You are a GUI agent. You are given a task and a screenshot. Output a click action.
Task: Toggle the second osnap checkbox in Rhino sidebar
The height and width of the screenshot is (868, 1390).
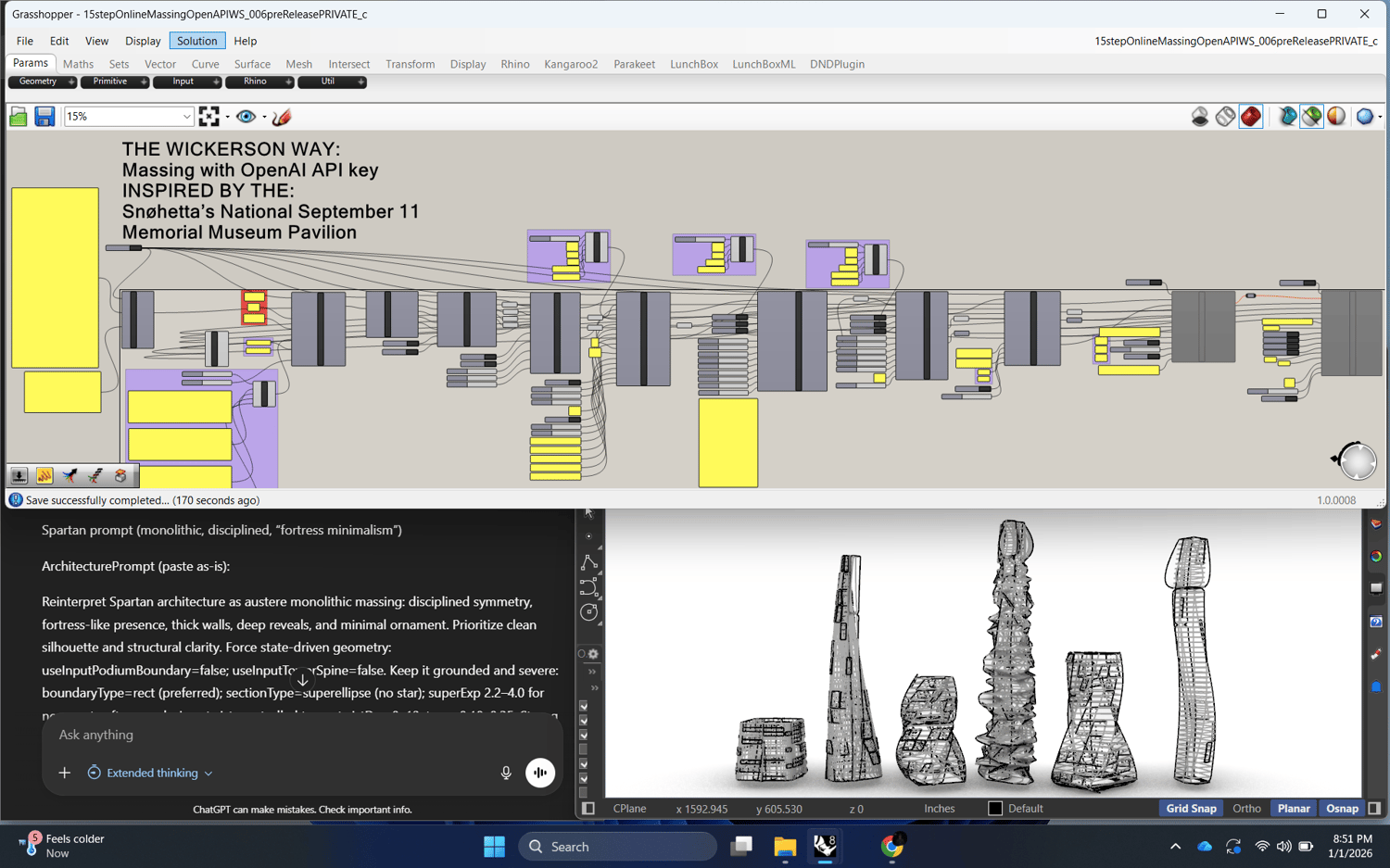pos(584,721)
